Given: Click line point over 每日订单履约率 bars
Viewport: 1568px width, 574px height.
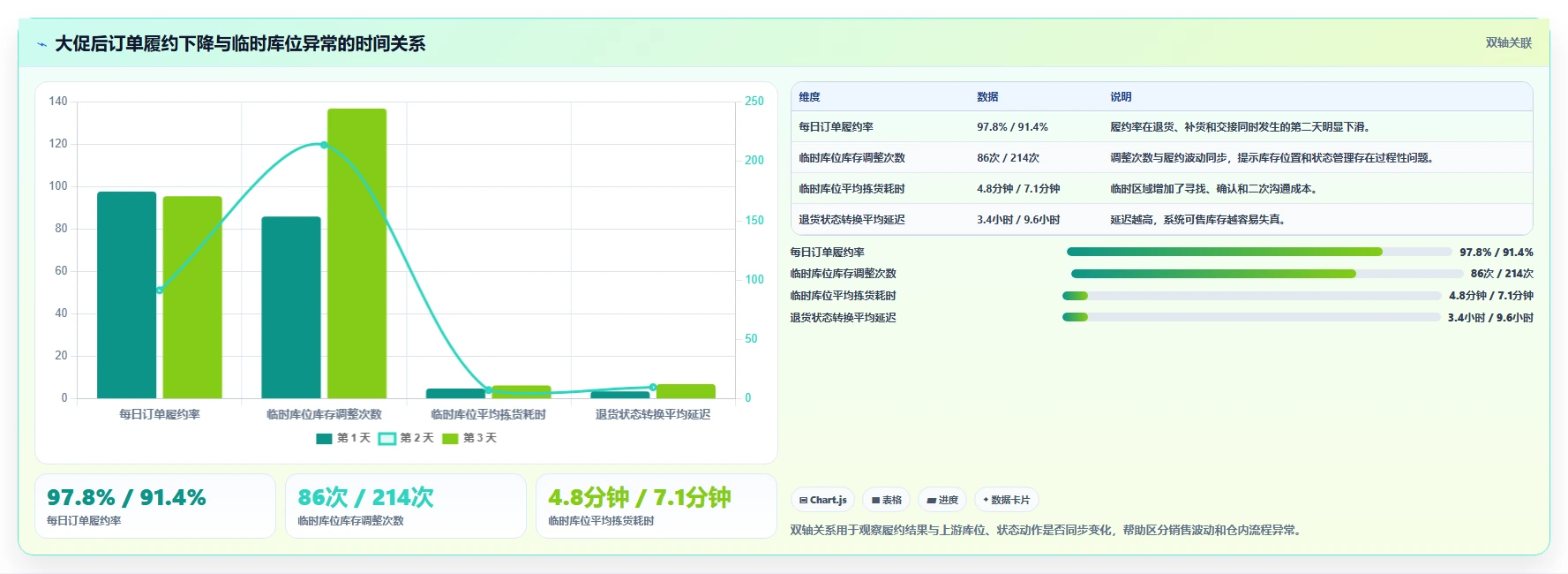Looking at the screenshot, I should 160,291.
